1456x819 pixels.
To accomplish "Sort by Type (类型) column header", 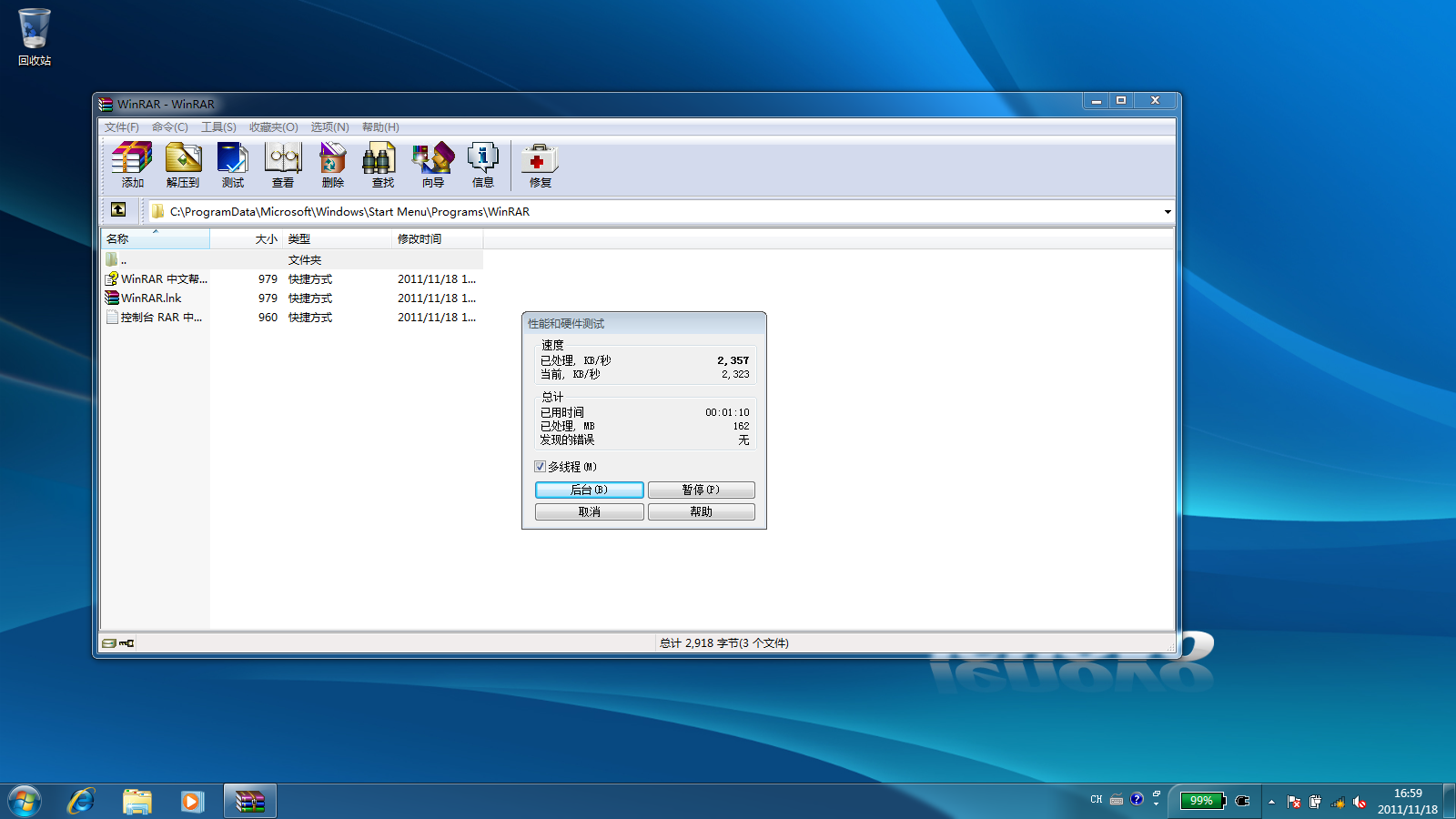I will point(338,239).
